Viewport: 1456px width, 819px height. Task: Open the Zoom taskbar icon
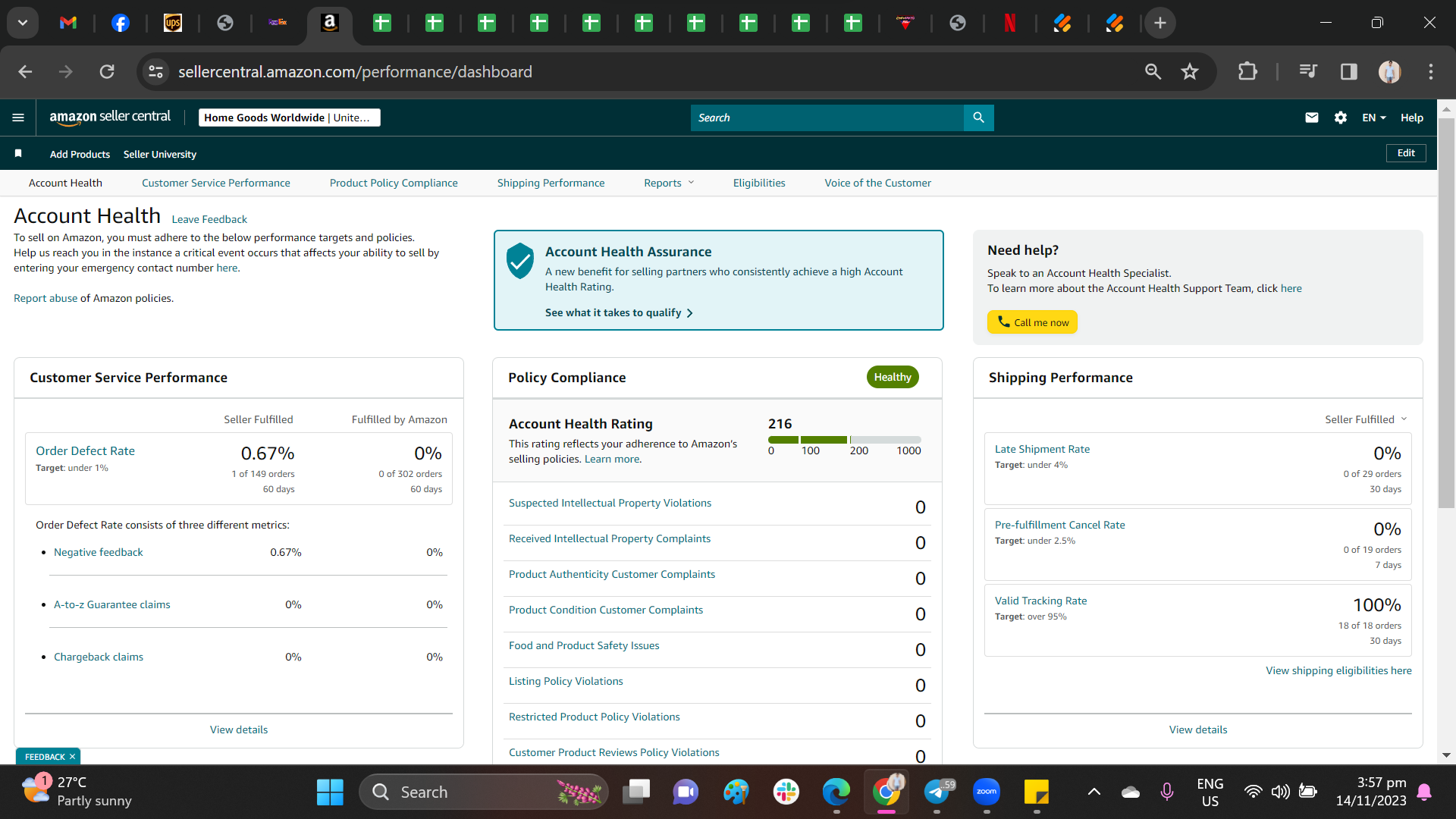(986, 792)
